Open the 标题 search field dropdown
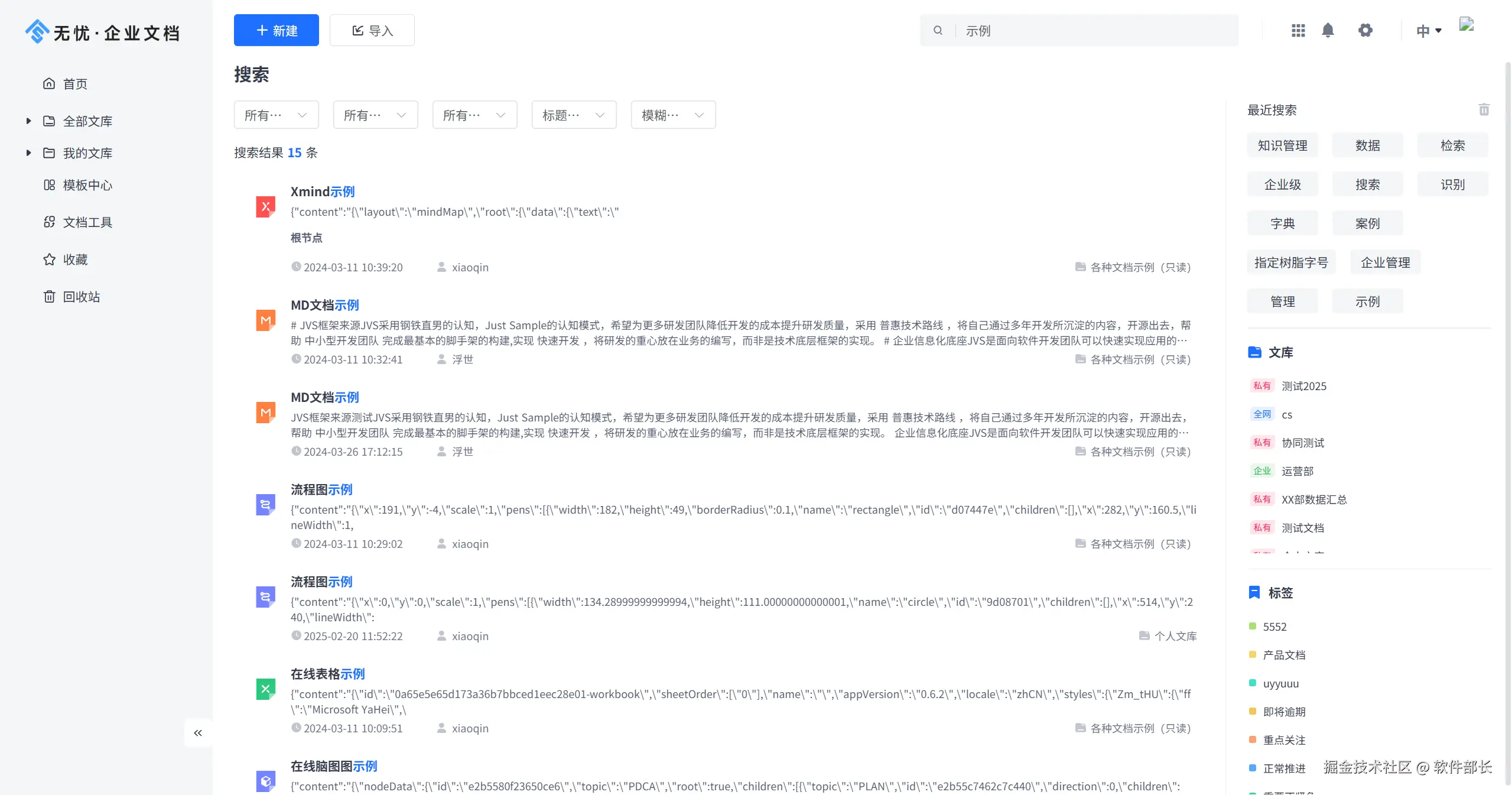Screen dimensions: 1512x795 pyautogui.click(x=574, y=115)
